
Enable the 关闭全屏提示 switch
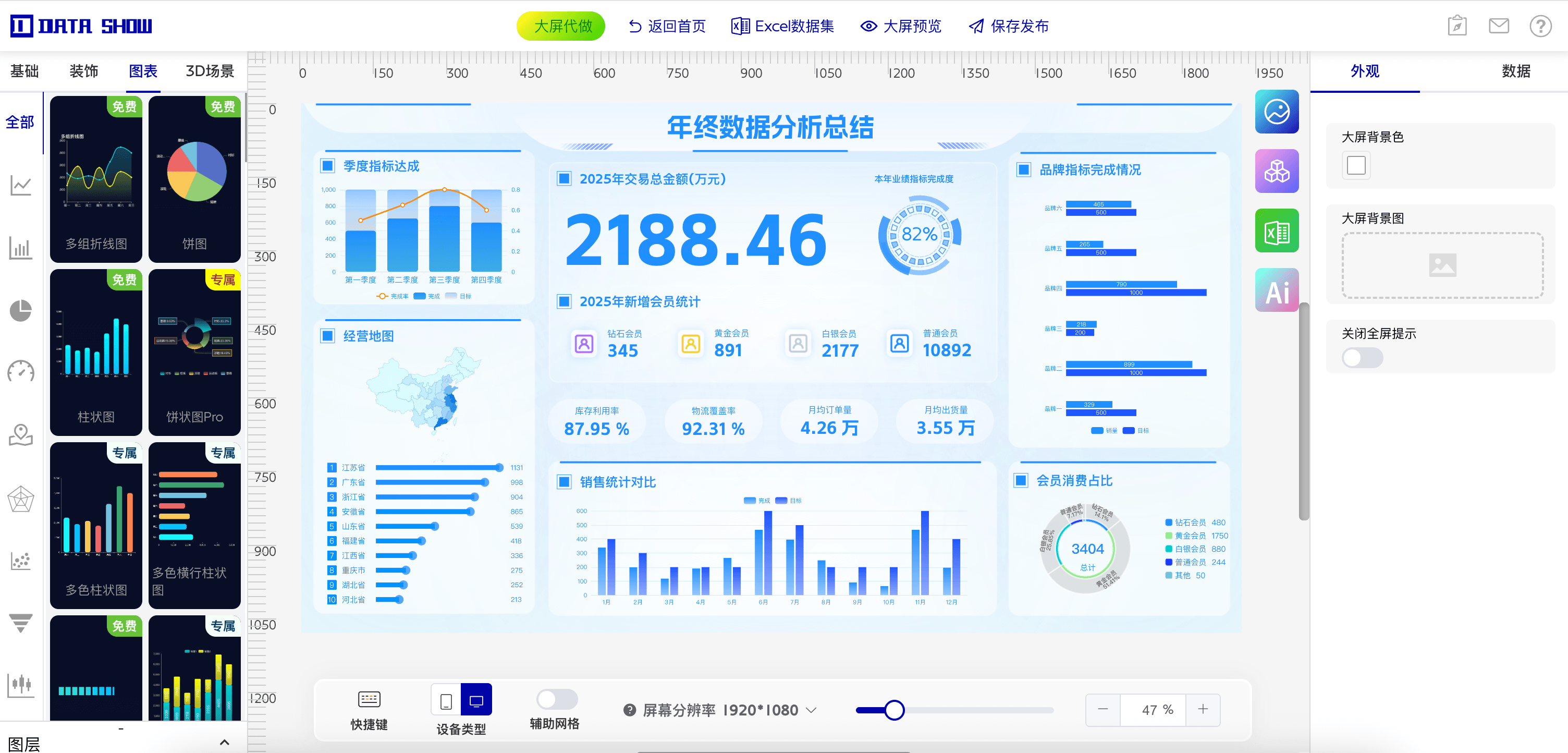(1362, 358)
